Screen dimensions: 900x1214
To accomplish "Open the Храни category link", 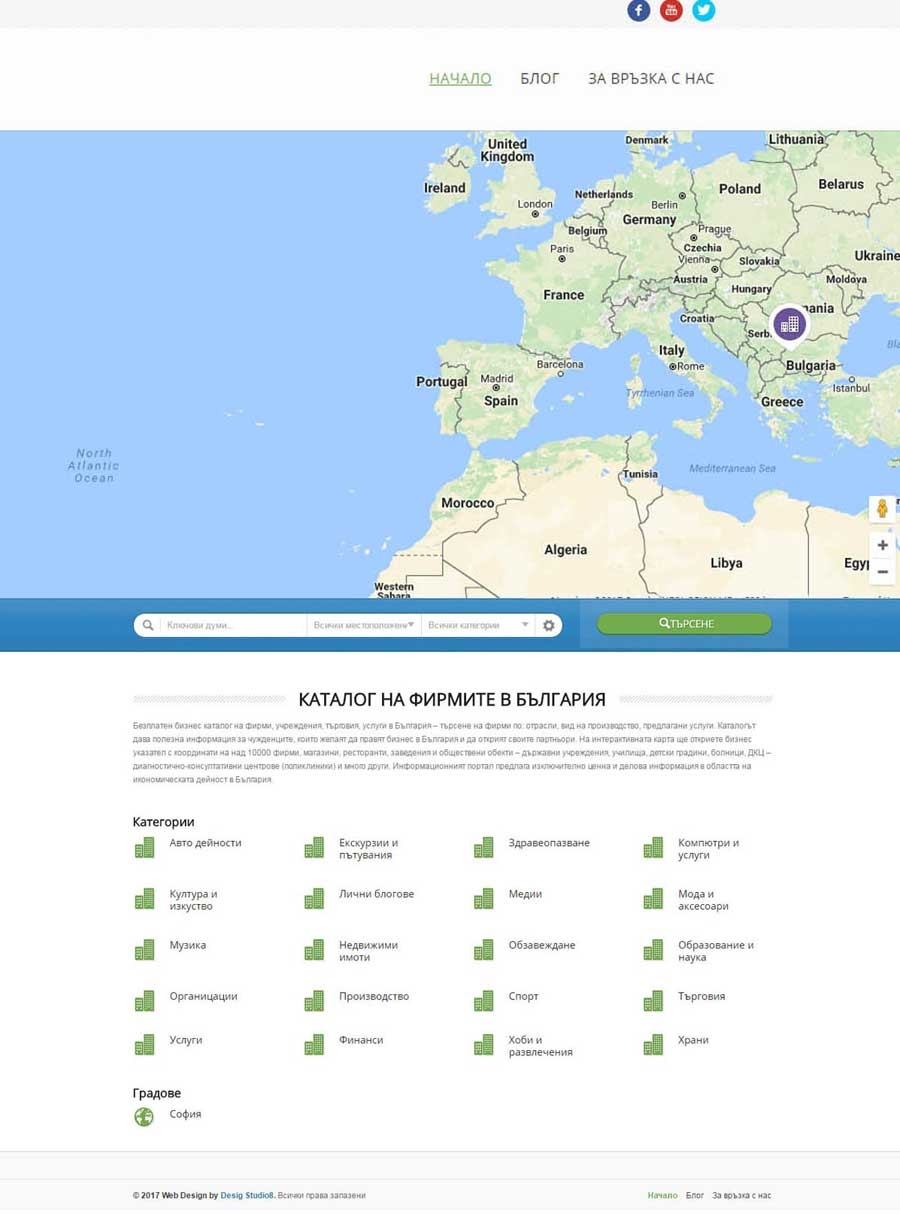I will (x=693, y=1040).
